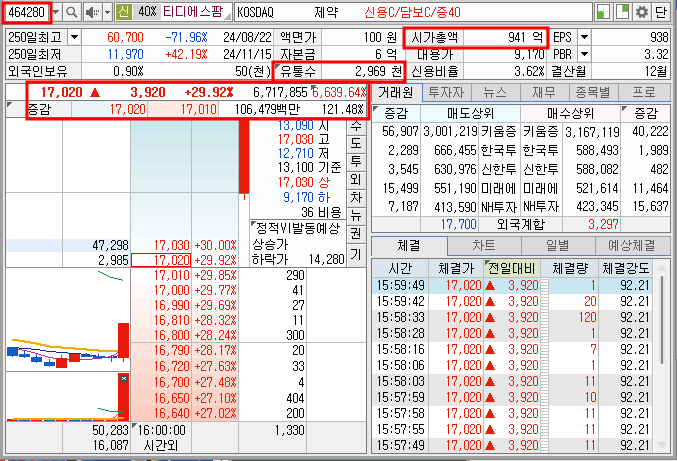Open the stock code history dropdown arrow

pos(56,12)
